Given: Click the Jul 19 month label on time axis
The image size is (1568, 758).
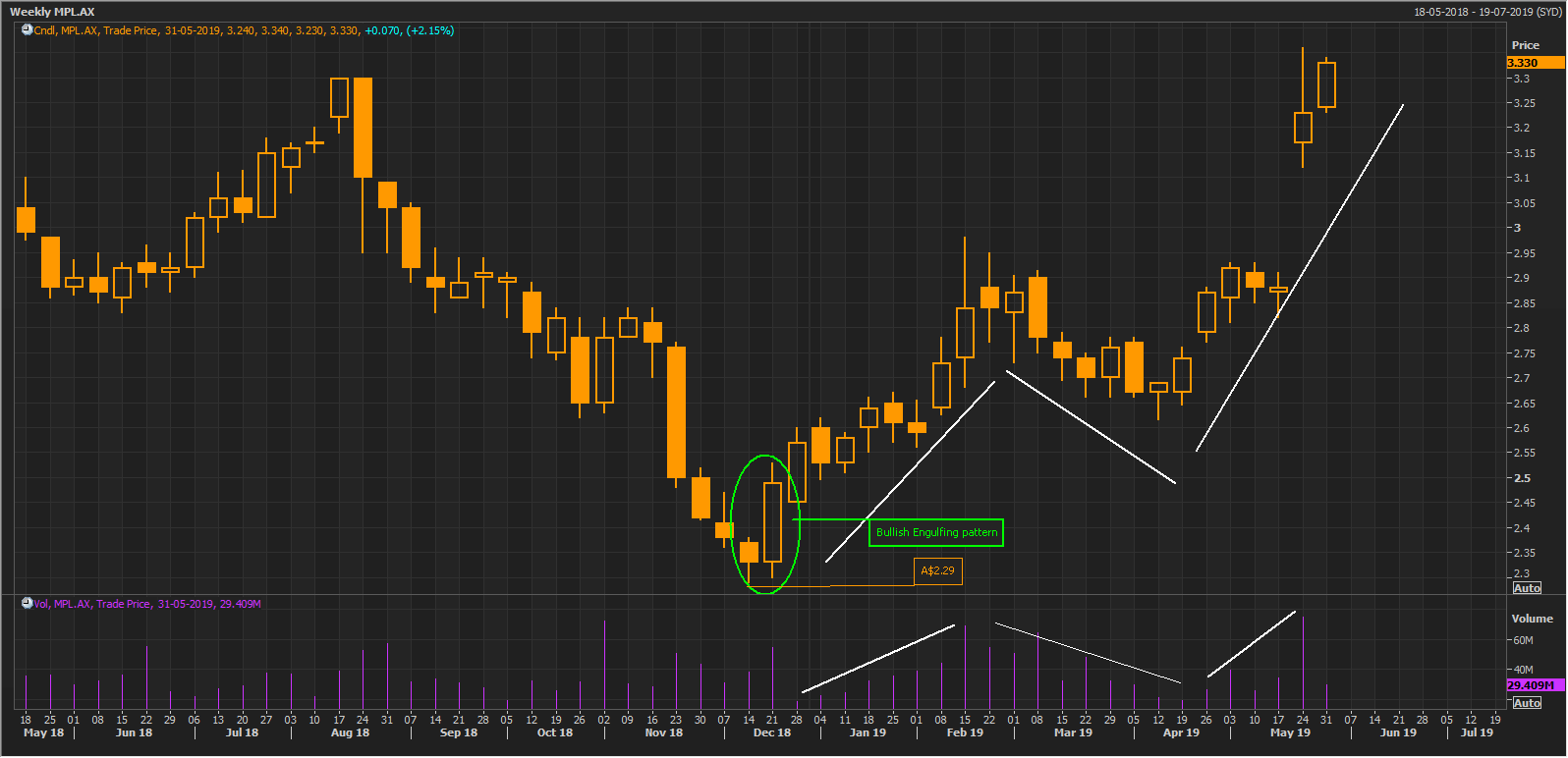Looking at the screenshot, I should pos(1477,732).
